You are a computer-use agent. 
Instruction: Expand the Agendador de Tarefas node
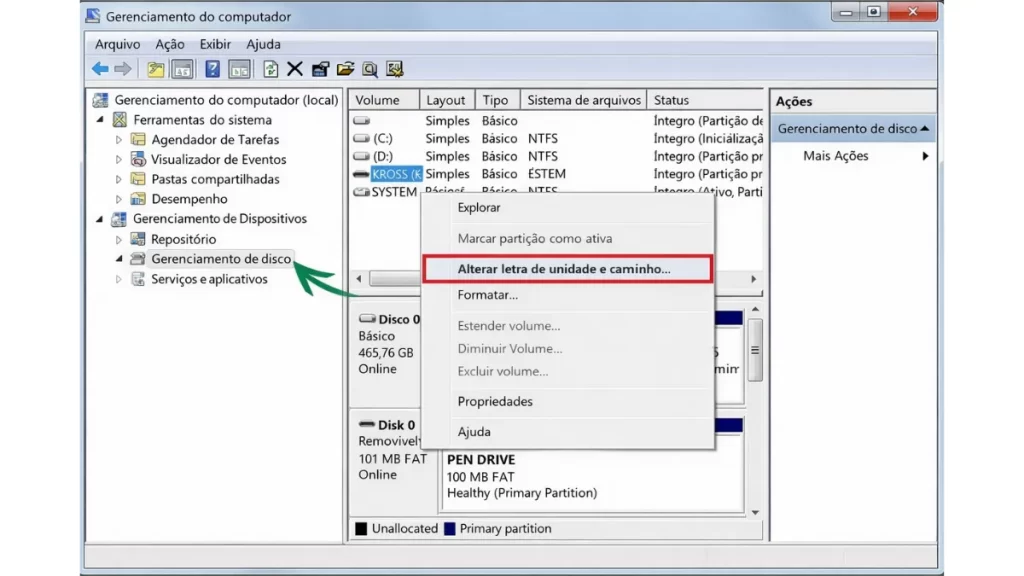(x=119, y=140)
